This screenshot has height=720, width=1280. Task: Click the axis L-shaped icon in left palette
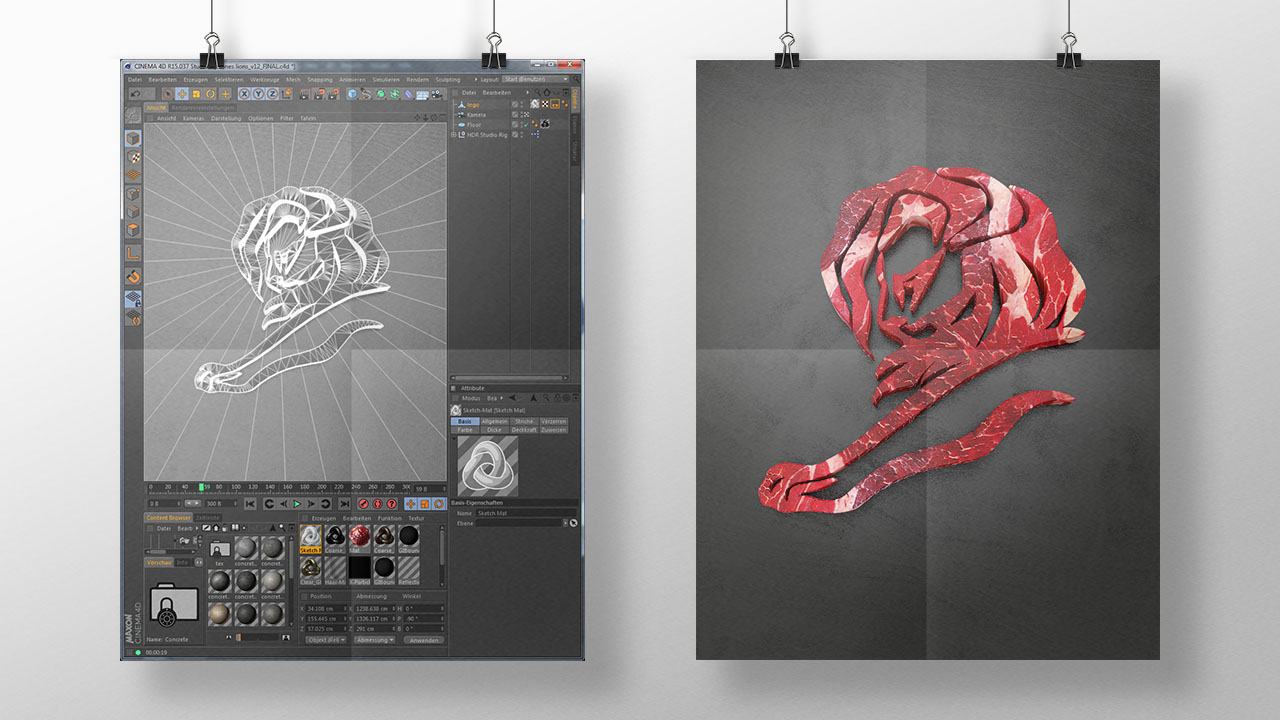133,252
